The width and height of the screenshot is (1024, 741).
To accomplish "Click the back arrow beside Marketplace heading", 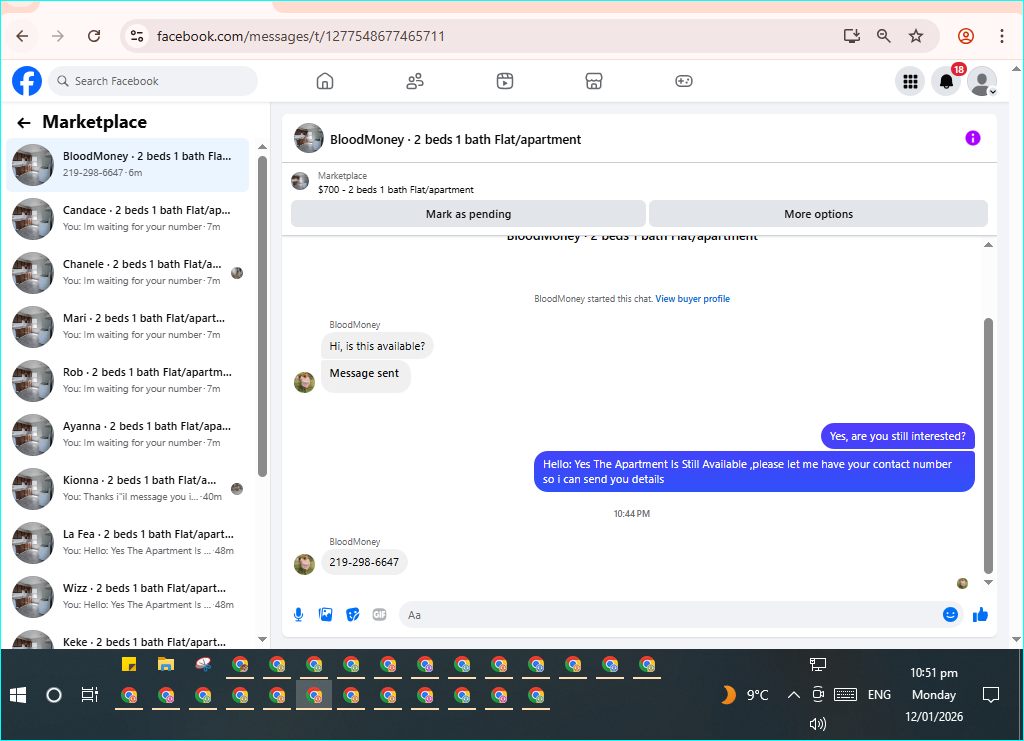I will [24, 123].
